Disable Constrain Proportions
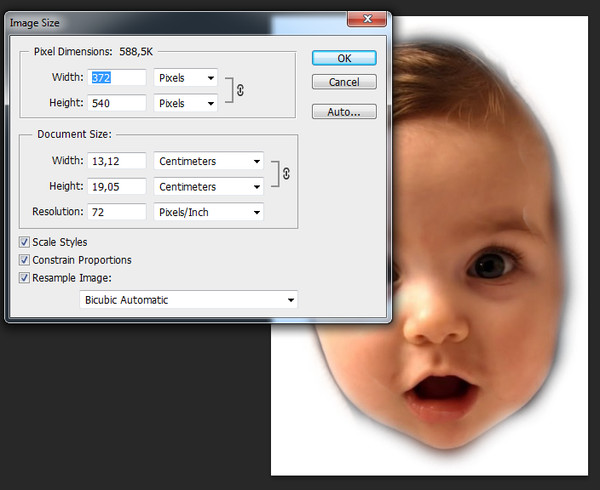Image resolution: width=600 pixels, height=490 pixels. [24, 260]
